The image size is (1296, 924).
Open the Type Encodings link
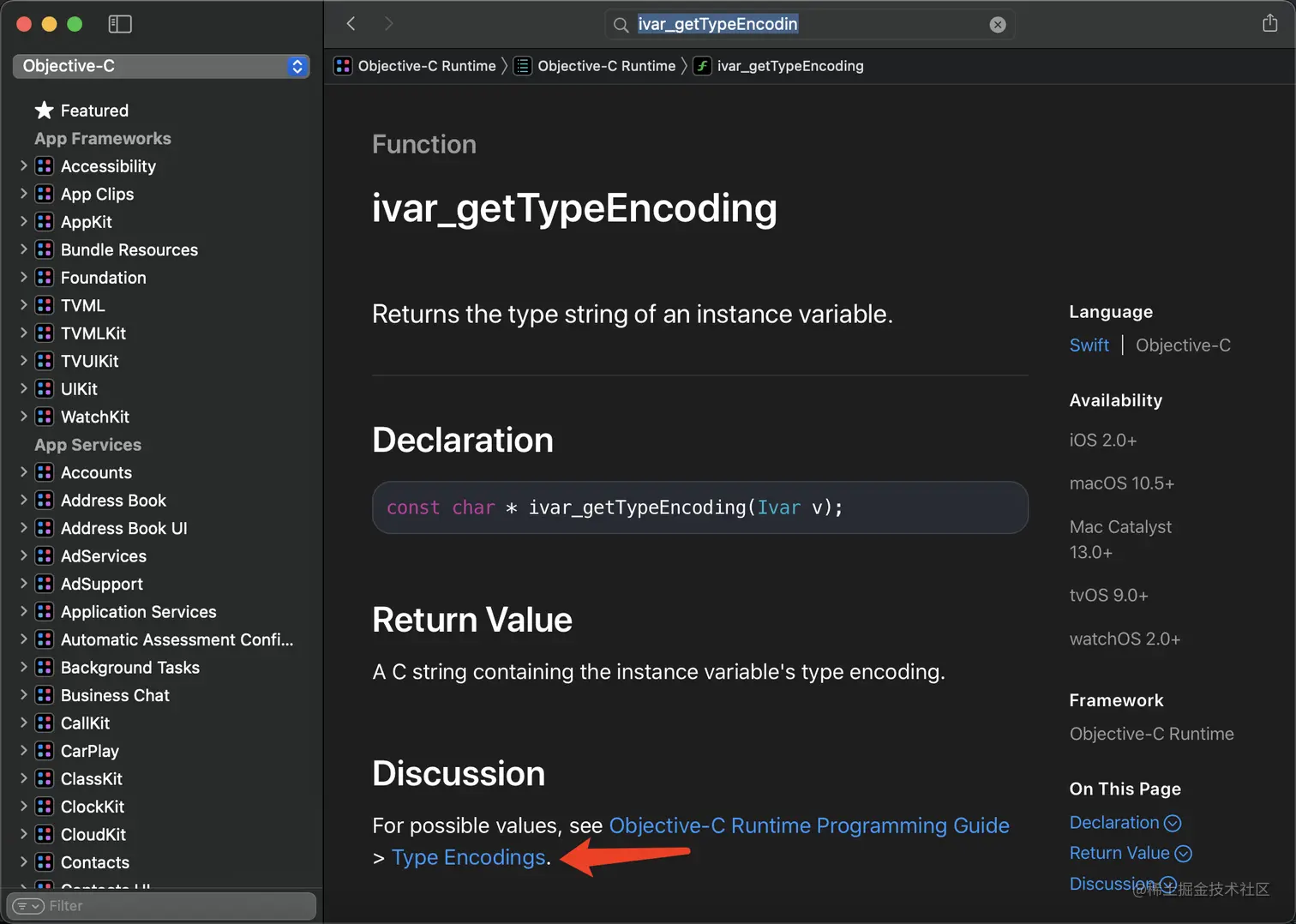pos(469,857)
